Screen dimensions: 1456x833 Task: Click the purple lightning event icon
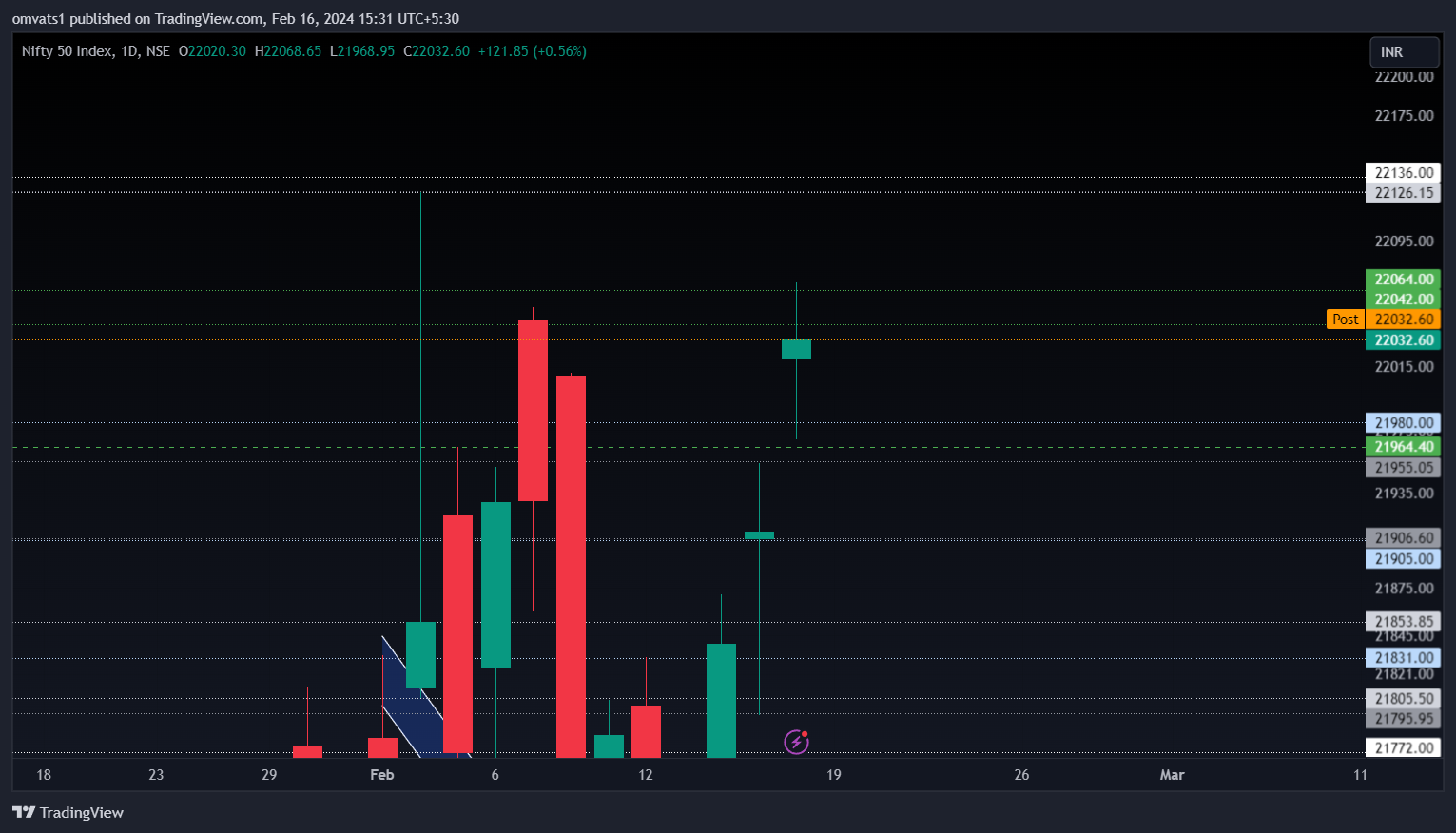point(796,742)
